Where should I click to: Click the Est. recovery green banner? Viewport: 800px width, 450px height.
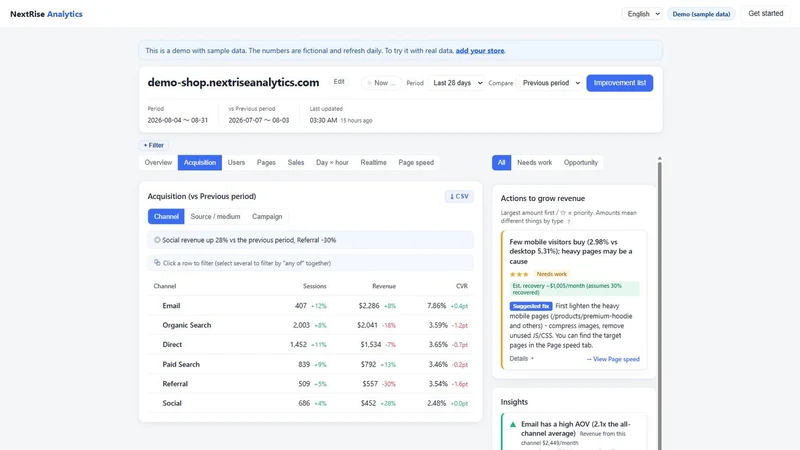point(574,289)
